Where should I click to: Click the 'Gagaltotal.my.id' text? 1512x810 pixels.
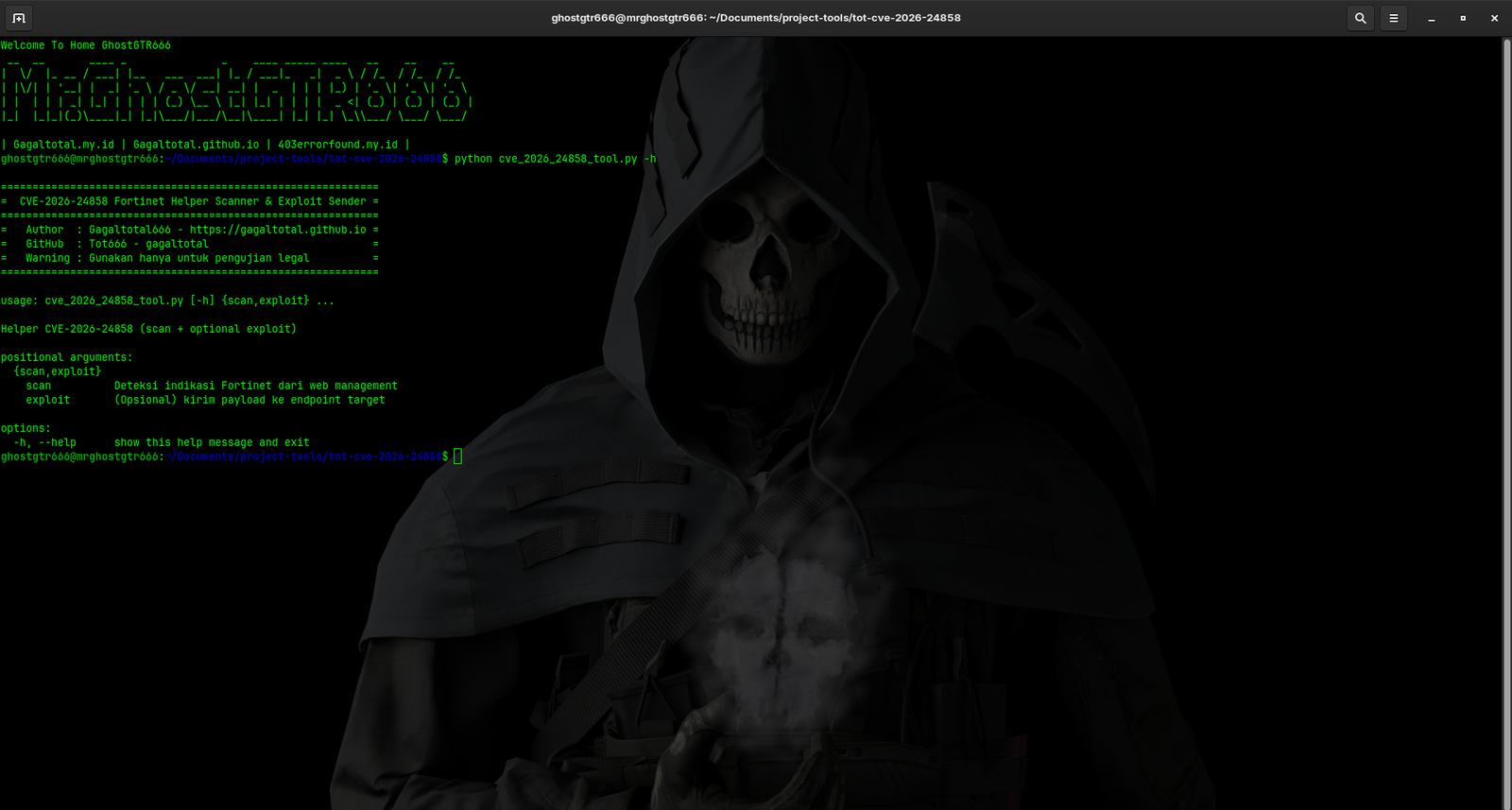tap(63, 145)
